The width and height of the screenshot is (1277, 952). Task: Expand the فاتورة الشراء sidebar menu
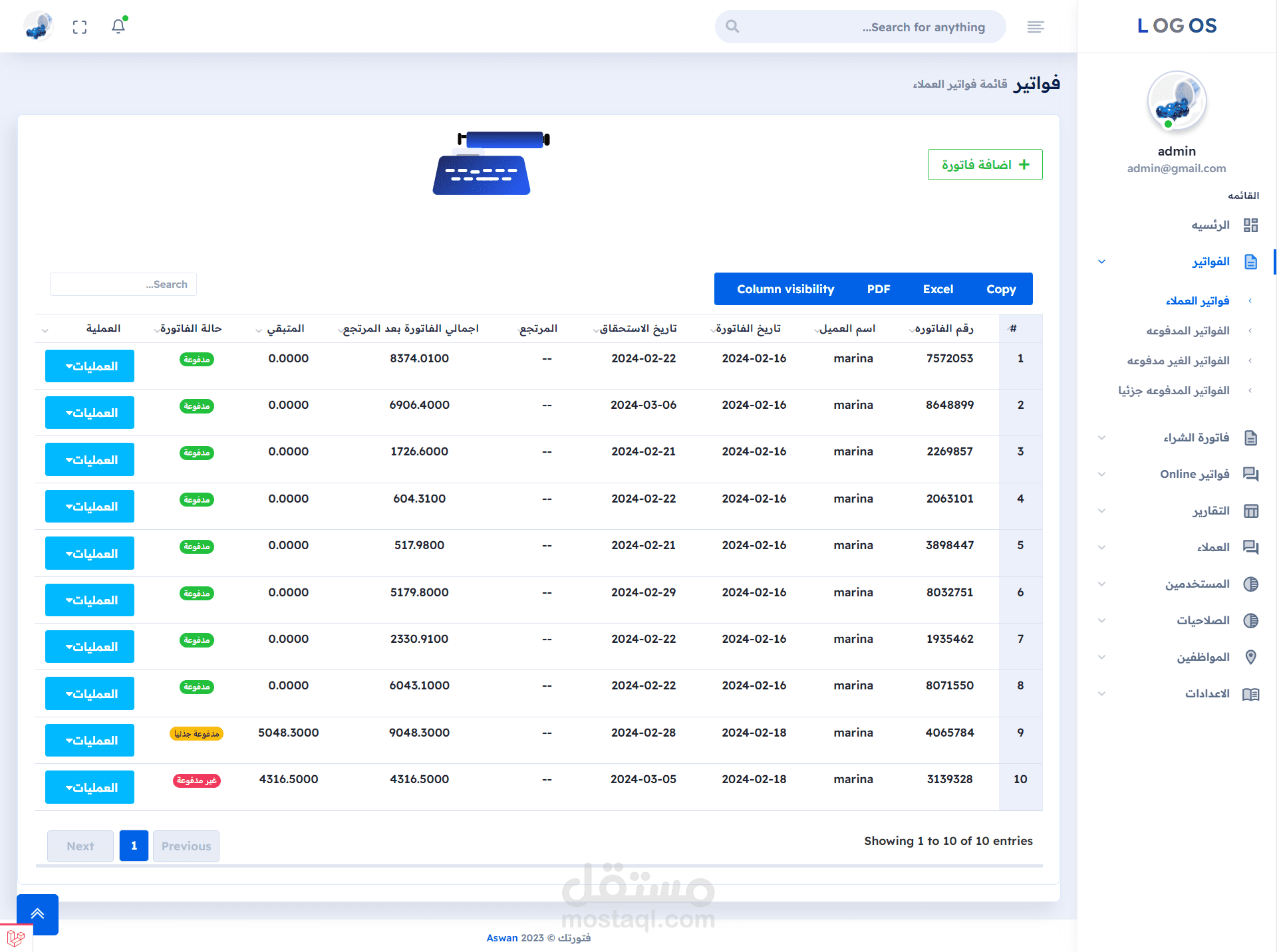click(x=1196, y=437)
